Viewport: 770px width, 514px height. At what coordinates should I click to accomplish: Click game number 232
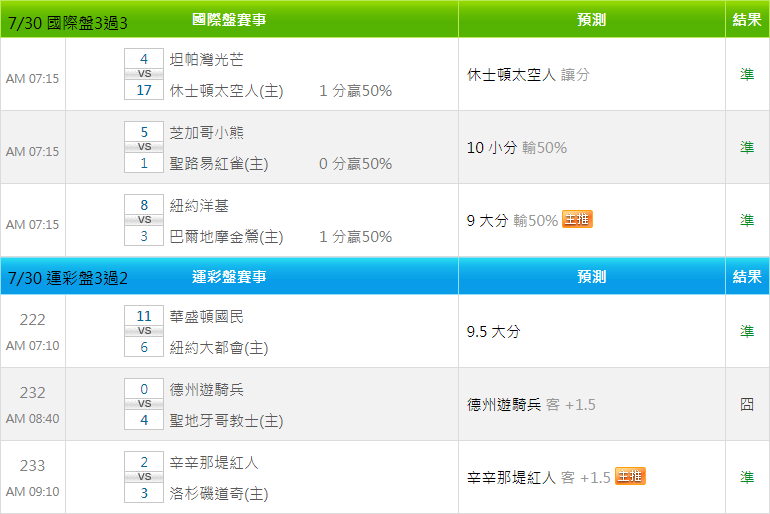coord(32,393)
